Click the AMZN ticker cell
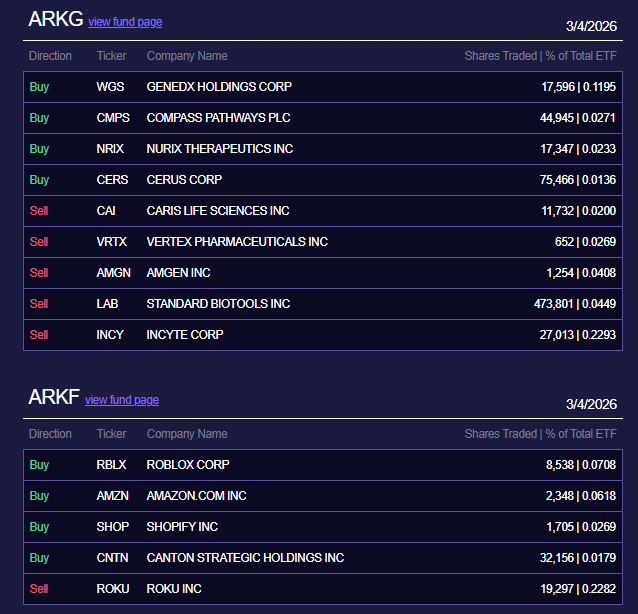 (112, 496)
